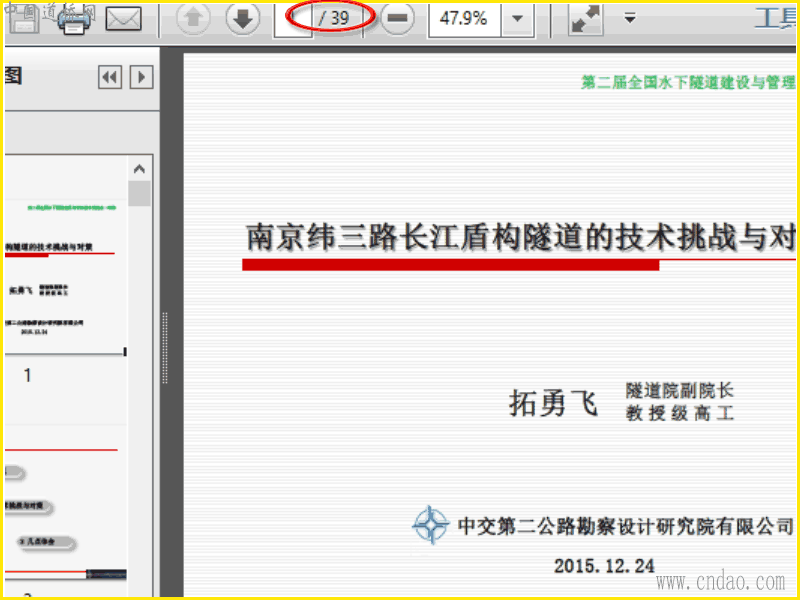The height and width of the screenshot is (600, 800).
Task: Click the fit page expand arrows icon
Action: (x=585, y=19)
